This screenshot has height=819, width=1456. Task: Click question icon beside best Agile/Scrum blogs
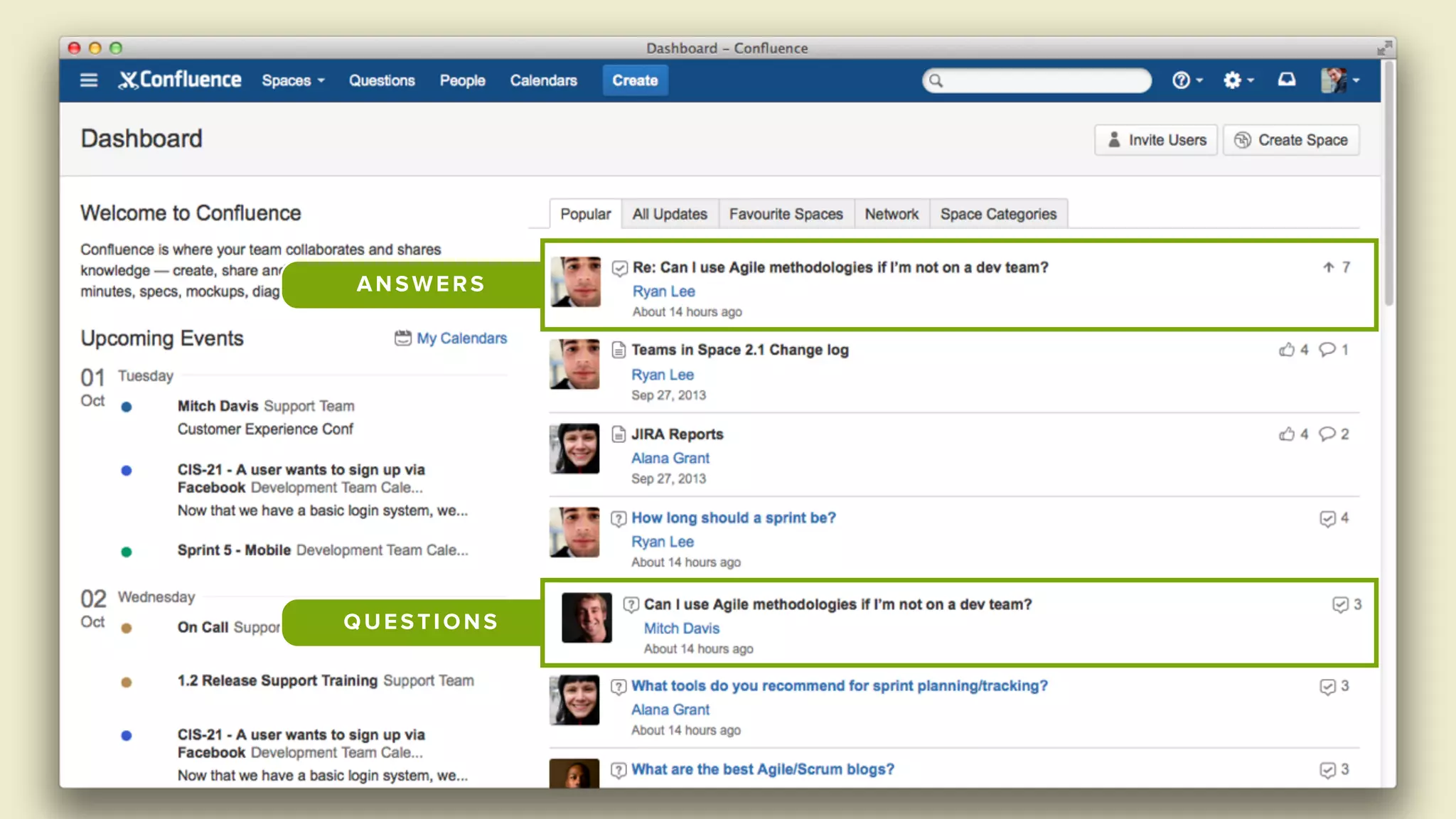[619, 770]
